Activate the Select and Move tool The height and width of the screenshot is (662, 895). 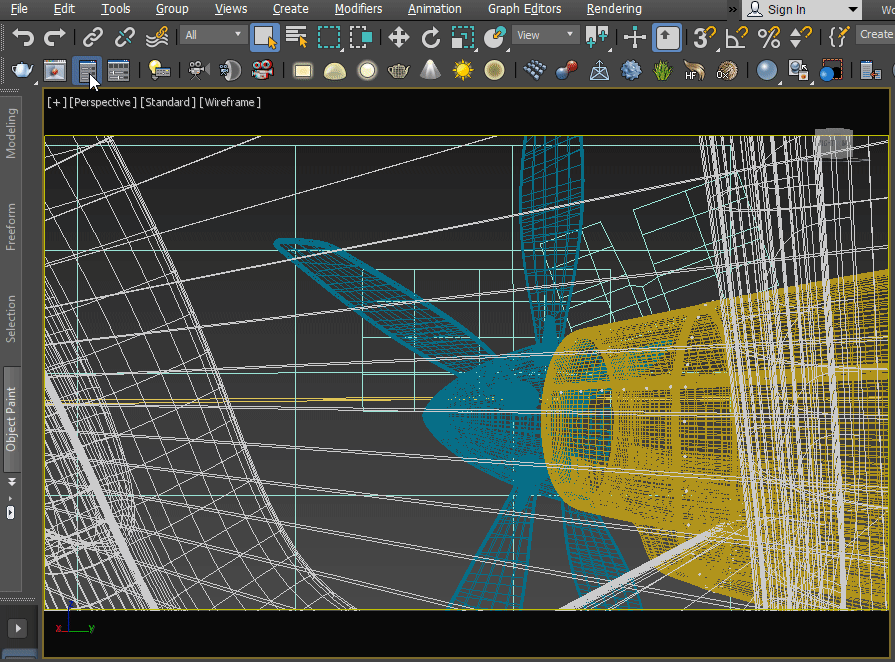tap(399, 38)
